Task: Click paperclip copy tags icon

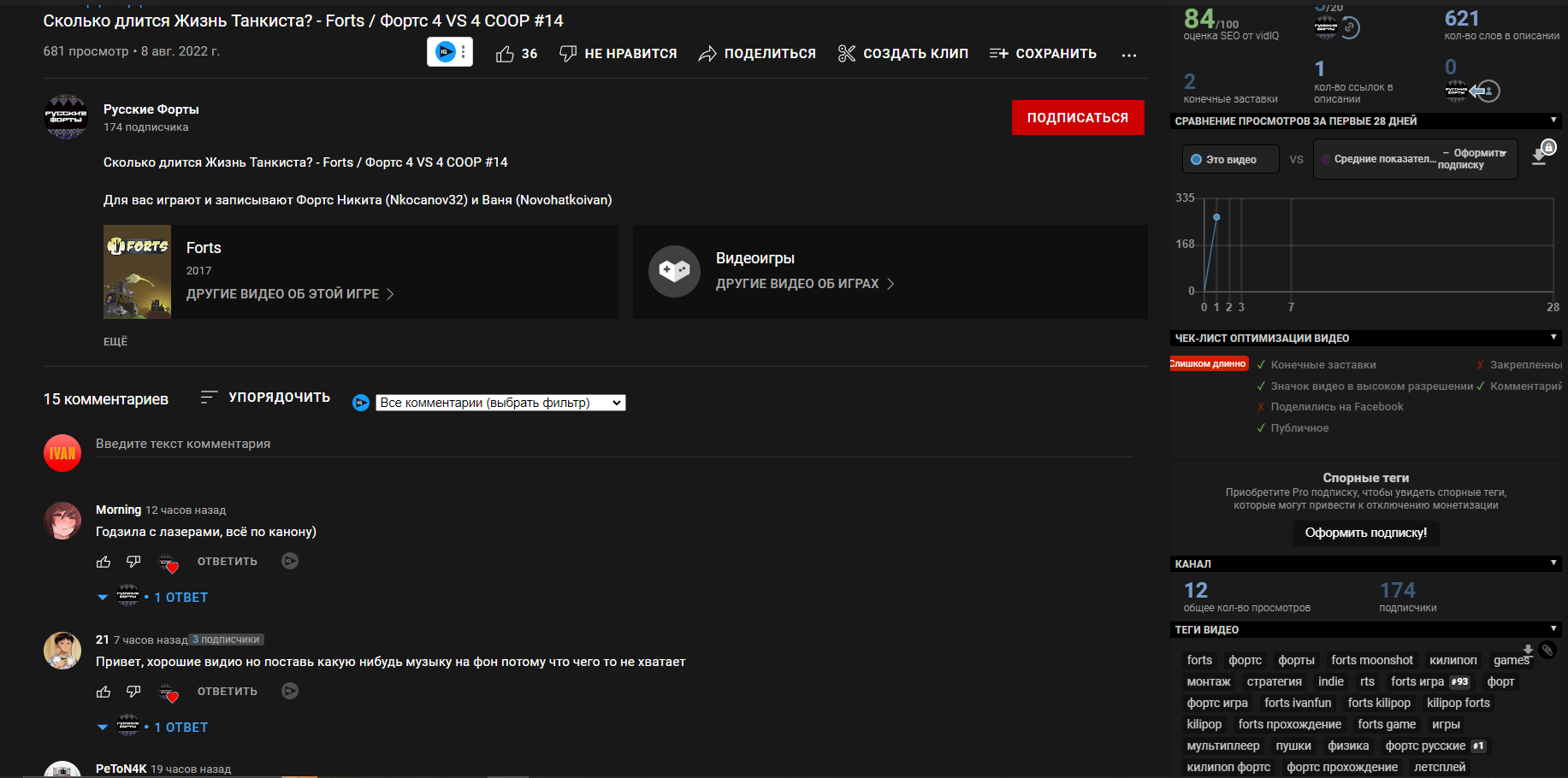Action: pos(1547,651)
